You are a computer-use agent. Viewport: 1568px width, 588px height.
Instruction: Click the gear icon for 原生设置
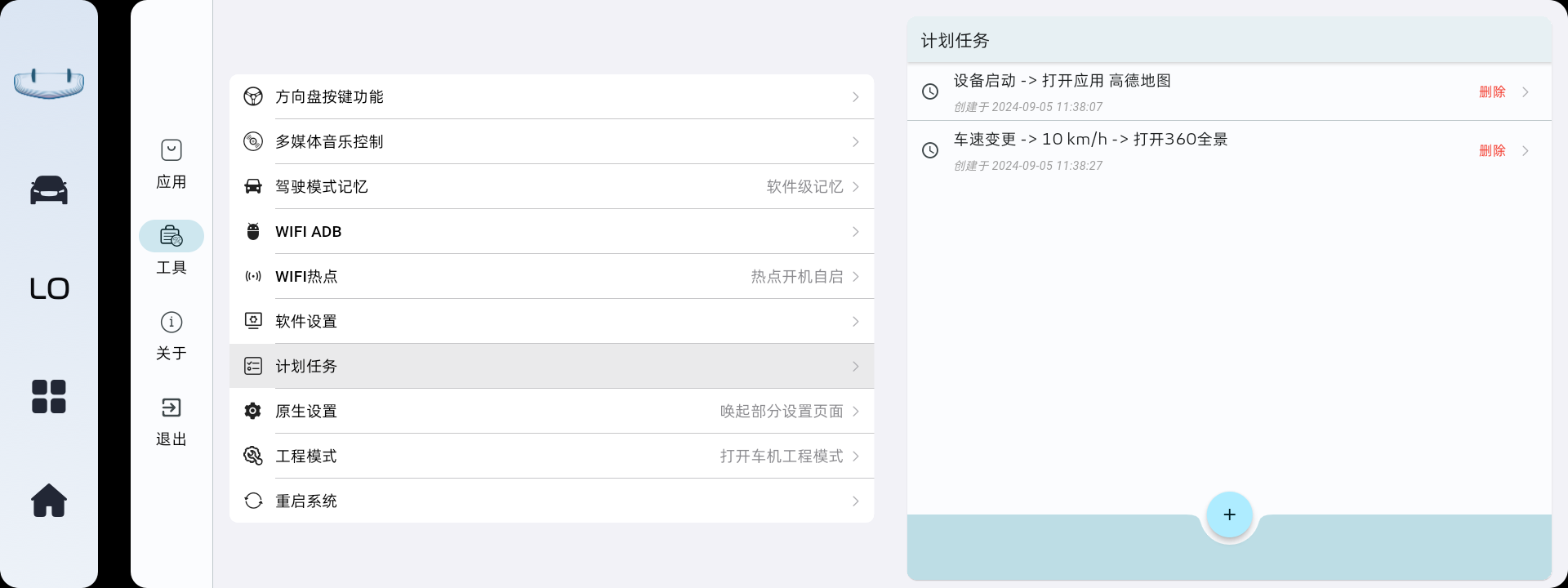(253, 412)
